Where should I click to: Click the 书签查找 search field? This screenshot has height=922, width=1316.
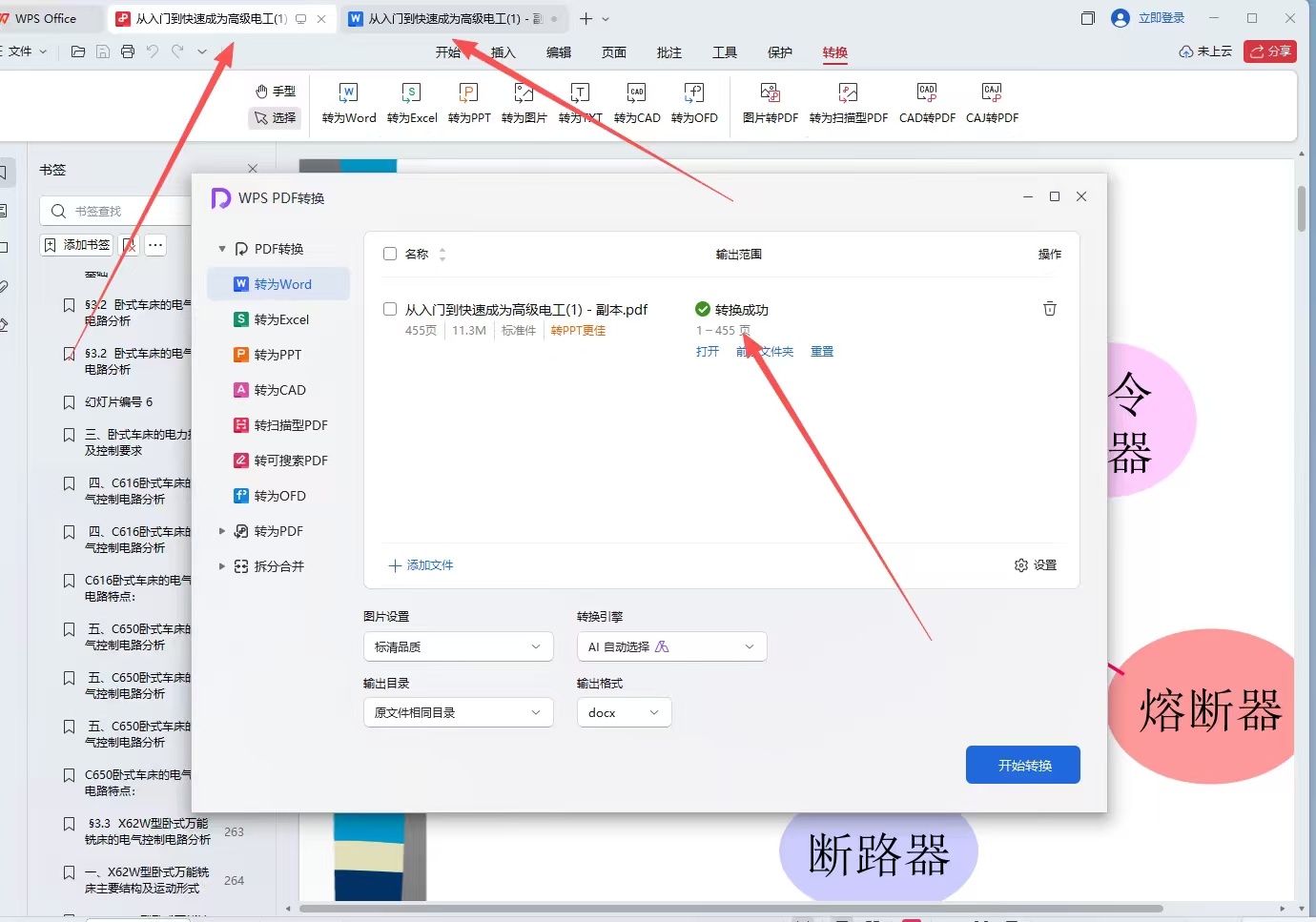(116, 211)
